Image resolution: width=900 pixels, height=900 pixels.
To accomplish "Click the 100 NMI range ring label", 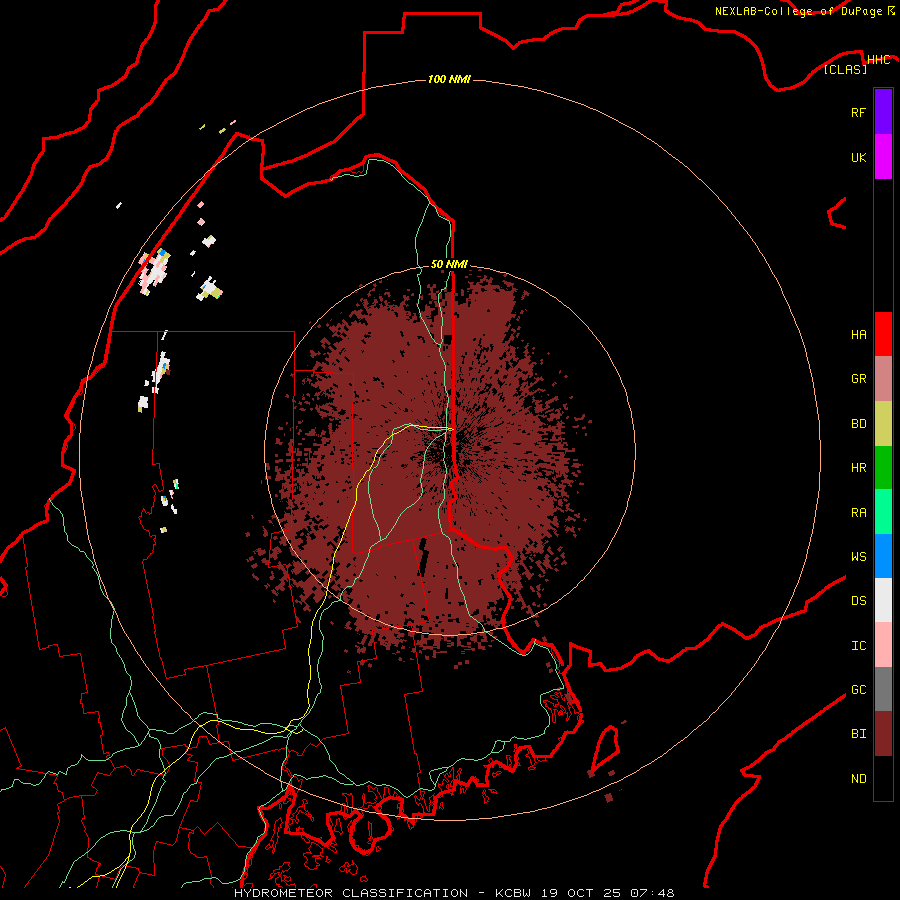I will (449, 79).
